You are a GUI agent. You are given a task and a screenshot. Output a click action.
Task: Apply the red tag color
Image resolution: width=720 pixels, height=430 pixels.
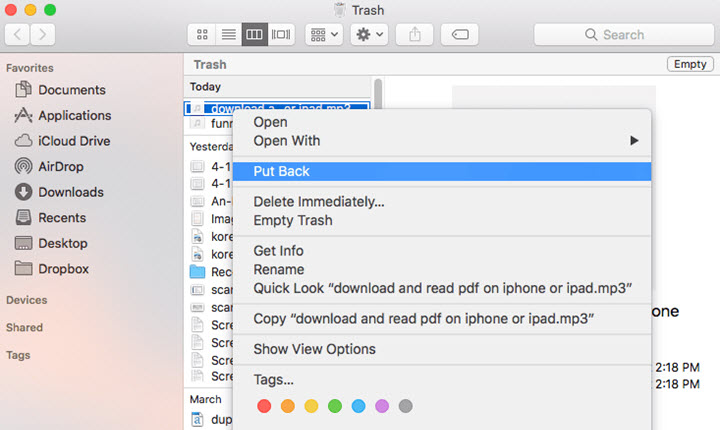coord(264,406)
